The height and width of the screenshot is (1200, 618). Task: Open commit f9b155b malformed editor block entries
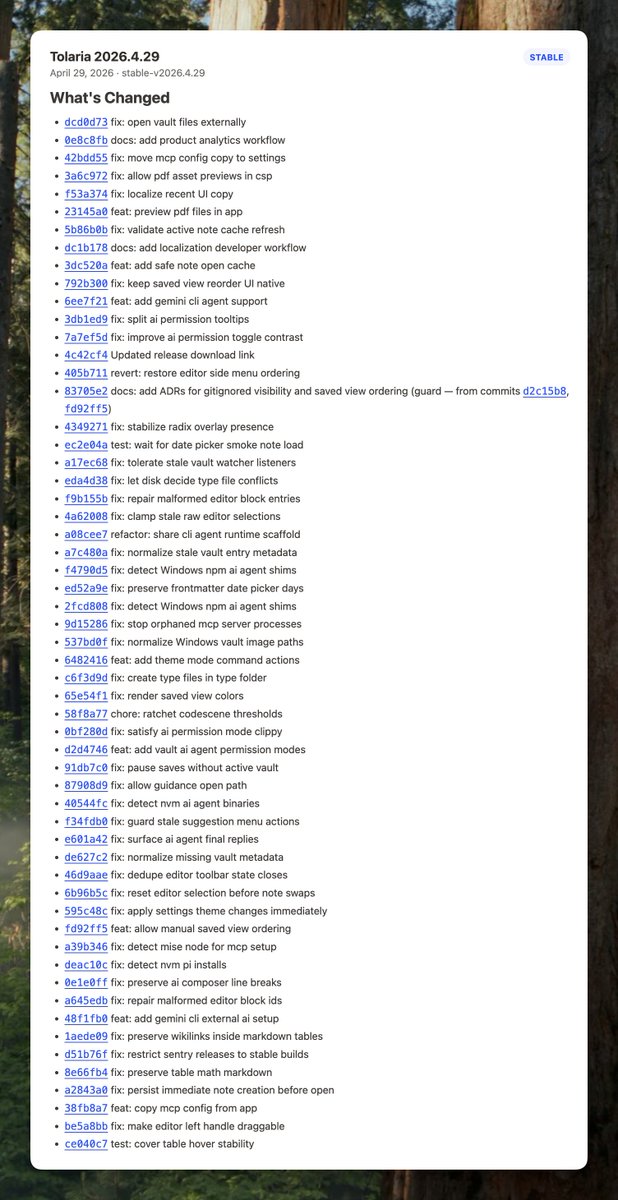(x=86, y=499)
